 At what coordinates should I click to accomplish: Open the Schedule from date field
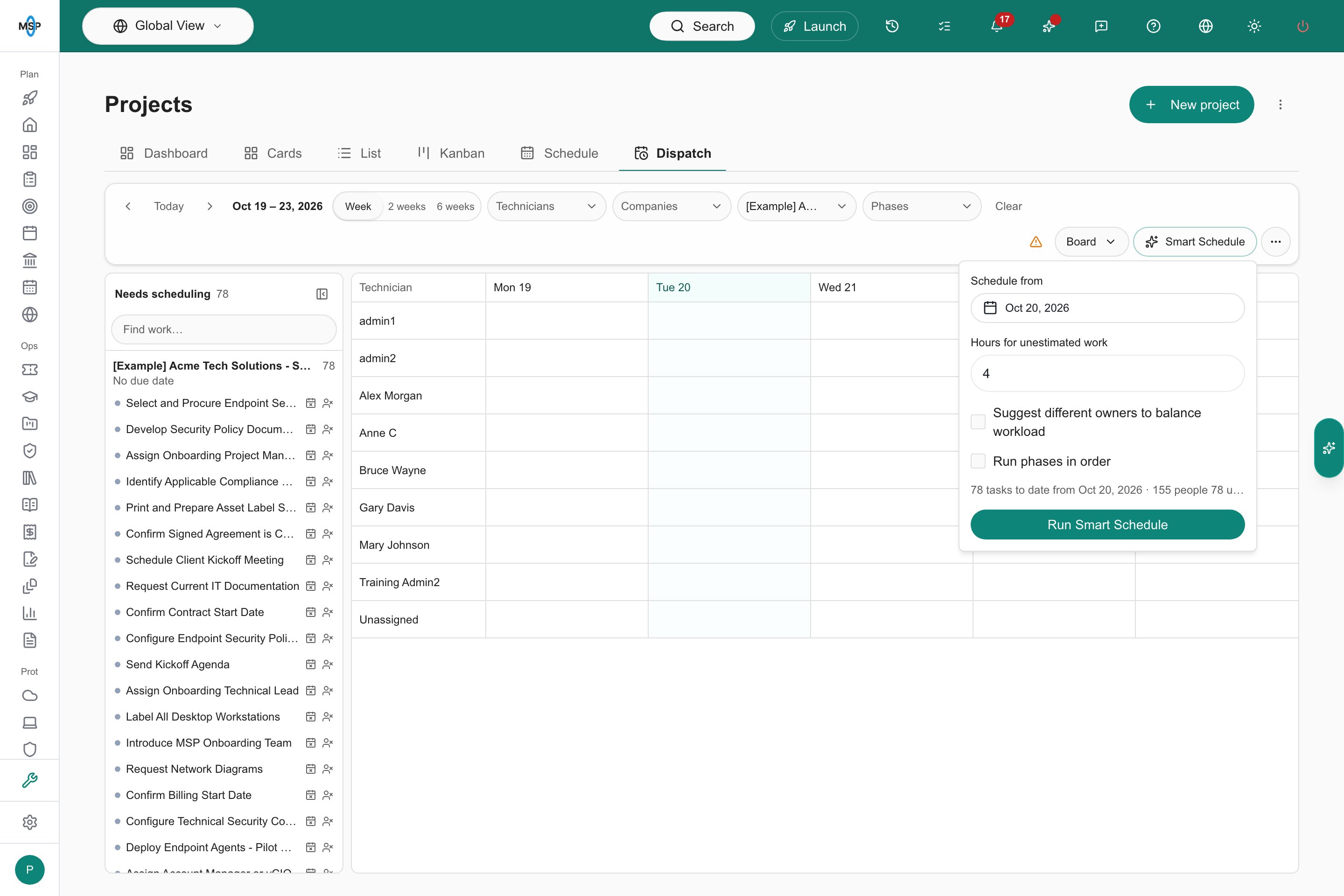tap(1107, 308)
